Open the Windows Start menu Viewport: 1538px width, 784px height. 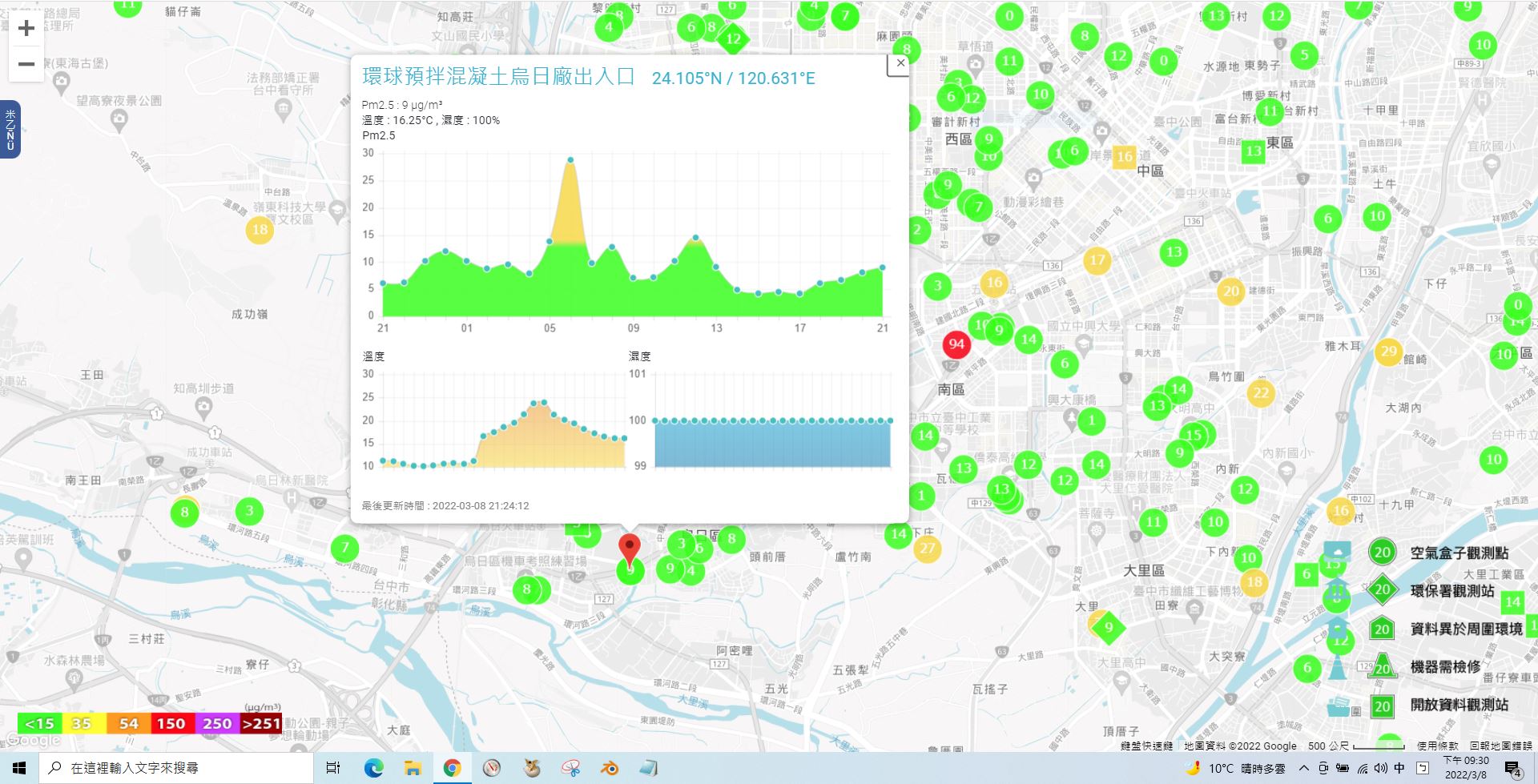[x=19, y=768]
